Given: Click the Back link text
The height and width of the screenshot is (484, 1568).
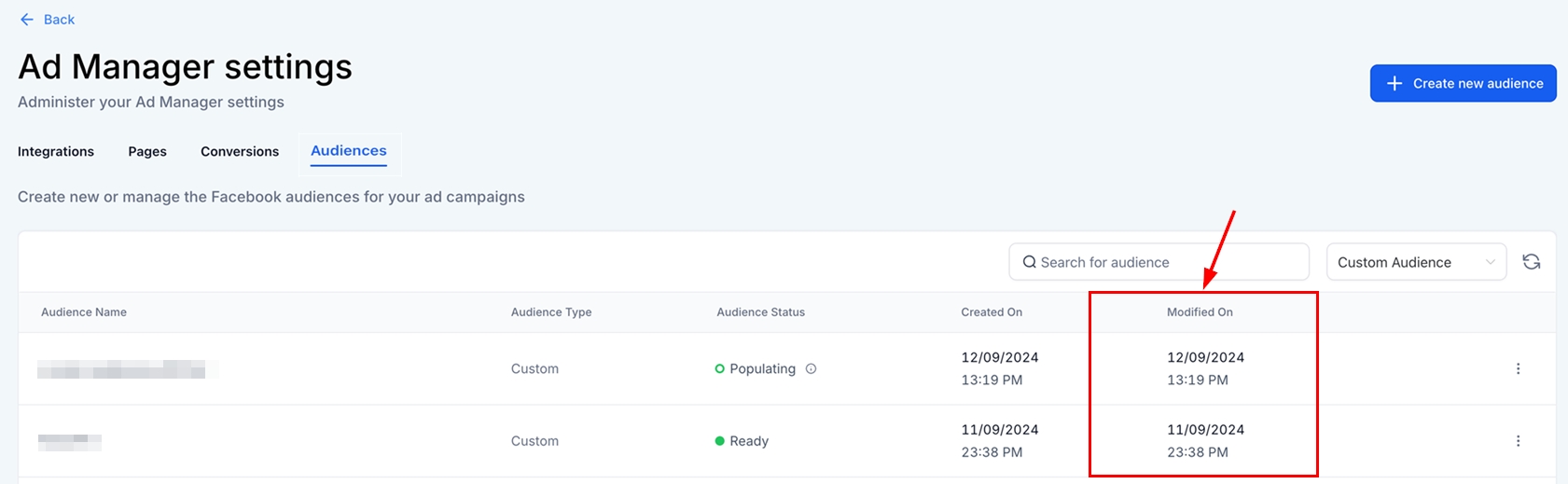Looking at the screenshot, I should (59, 20).
